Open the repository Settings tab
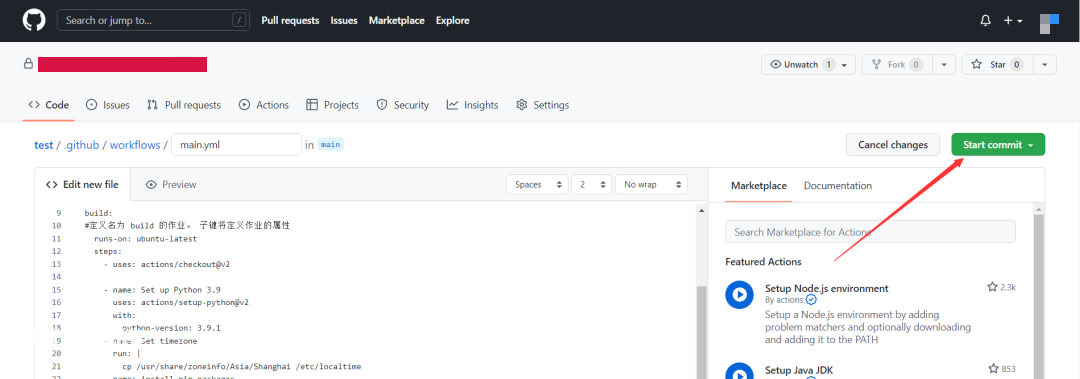 click(543, 105)
